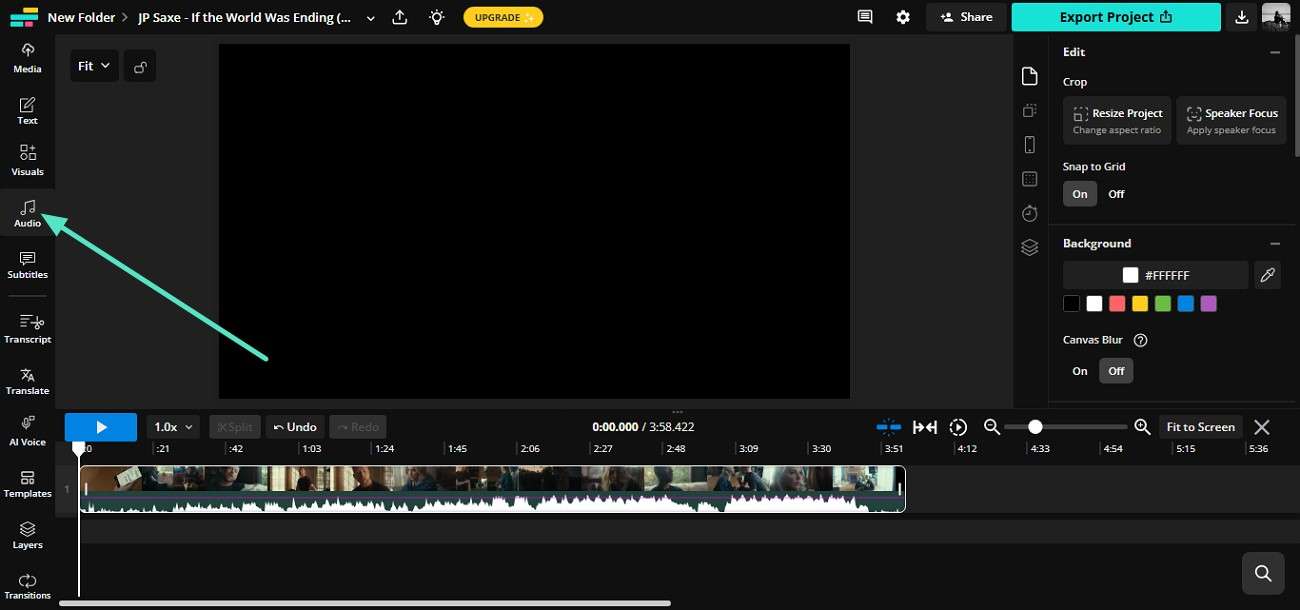Open the Fit zoom dropdown

pyautogui.click(x=94, y=66)
